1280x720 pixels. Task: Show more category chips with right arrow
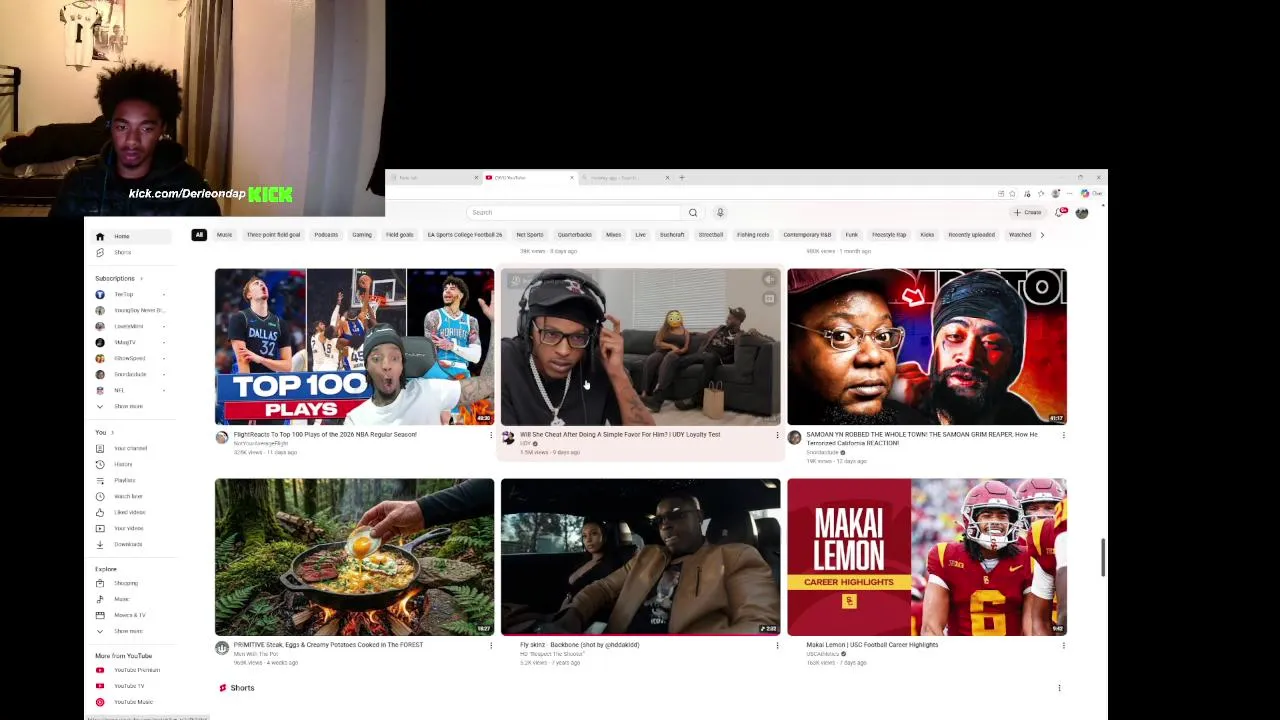1042,235
